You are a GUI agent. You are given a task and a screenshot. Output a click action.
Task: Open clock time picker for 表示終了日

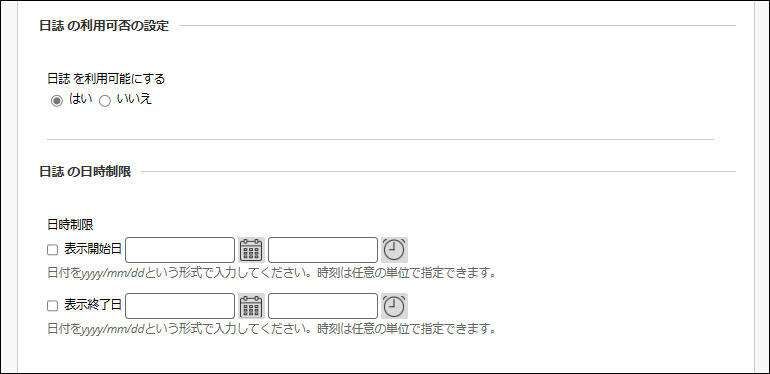[394, 306]
